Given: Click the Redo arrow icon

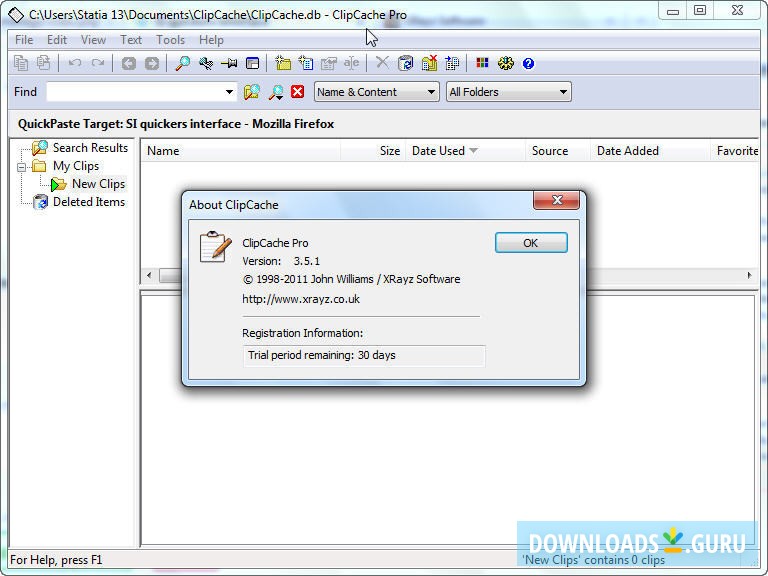Looking at the screenshot, I should 98,63.
